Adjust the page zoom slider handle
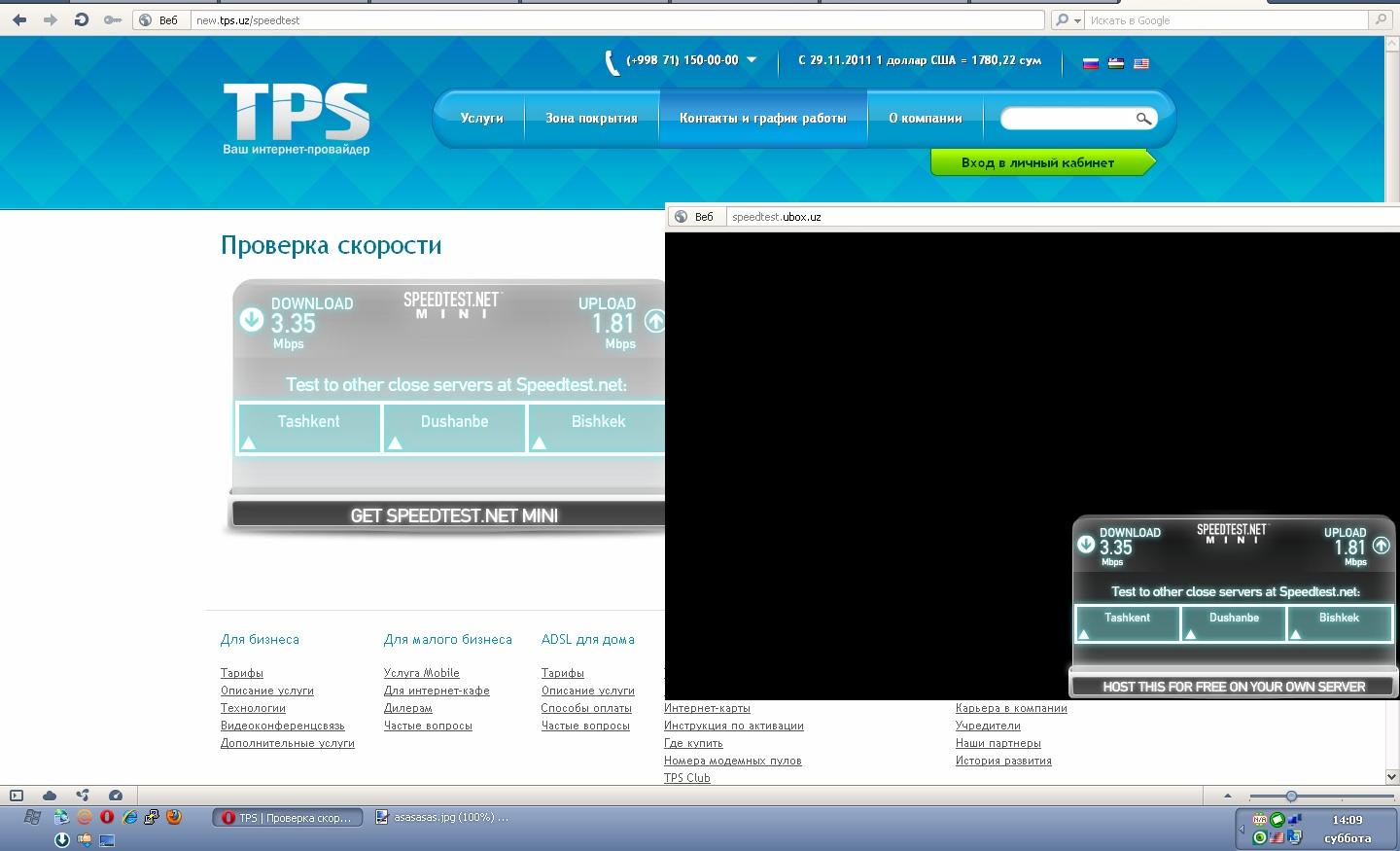This screenshot has width=1400, height=851. point(1291,797)
